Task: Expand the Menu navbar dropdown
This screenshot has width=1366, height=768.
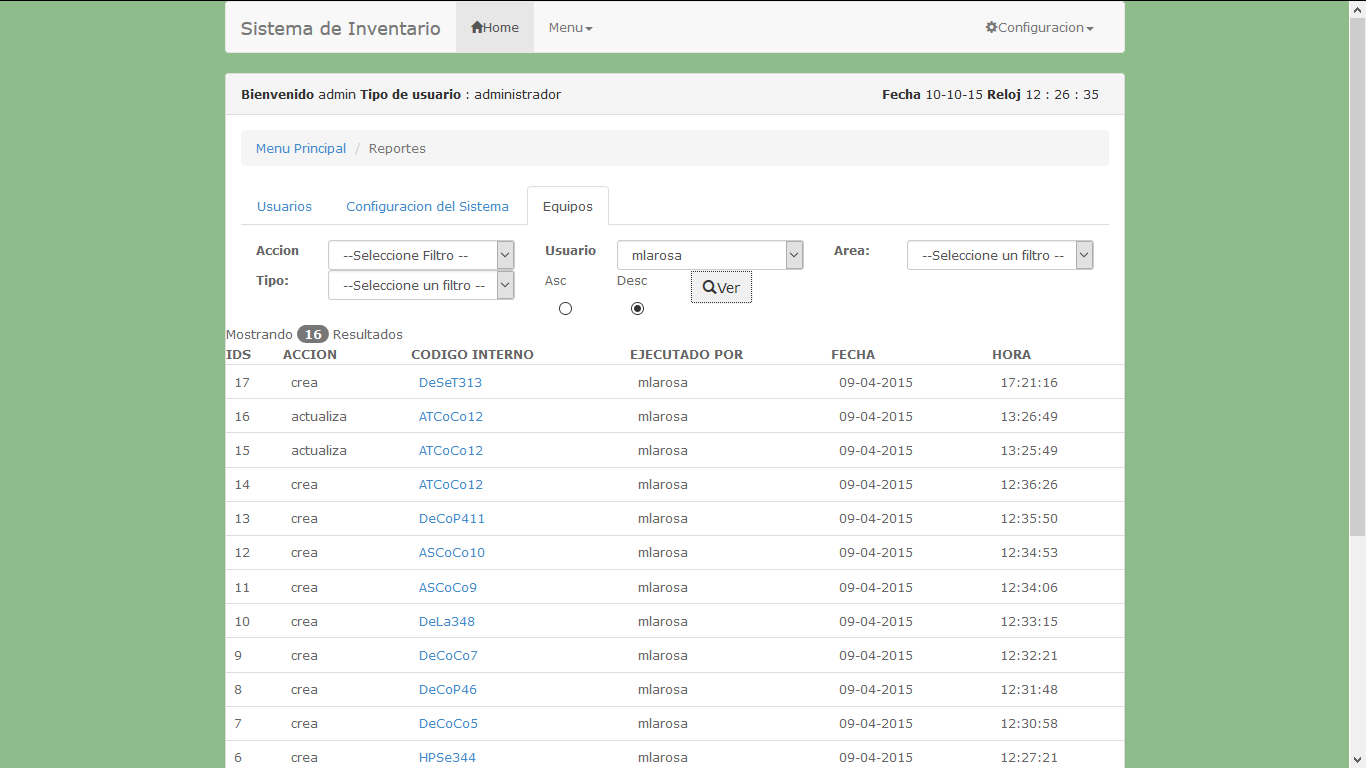Action: 570,27
